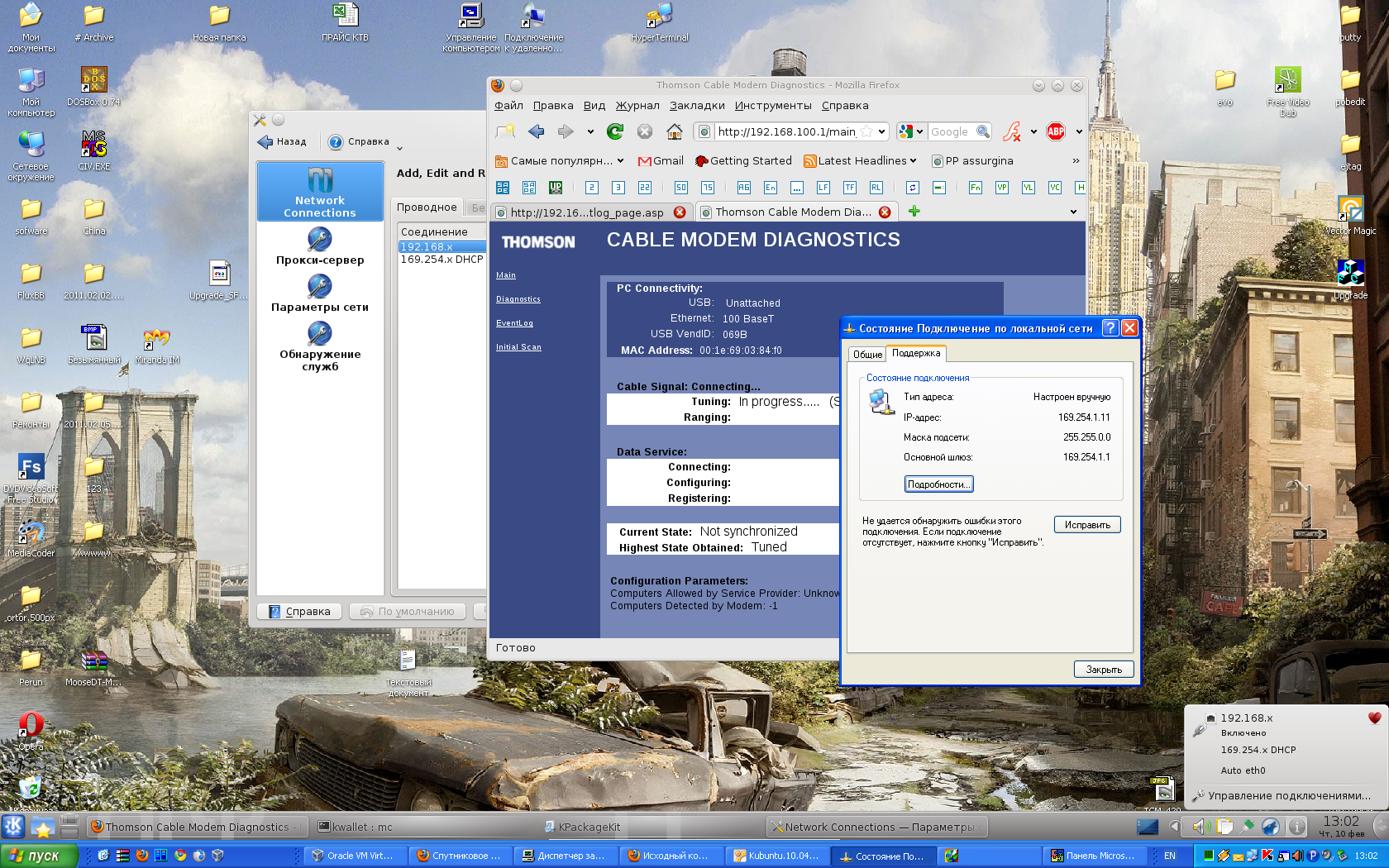Viewport: 1389px width, 868px height.
Task: Expand the Latest Headlines bookmark dropdown
Action: [913, 161]
